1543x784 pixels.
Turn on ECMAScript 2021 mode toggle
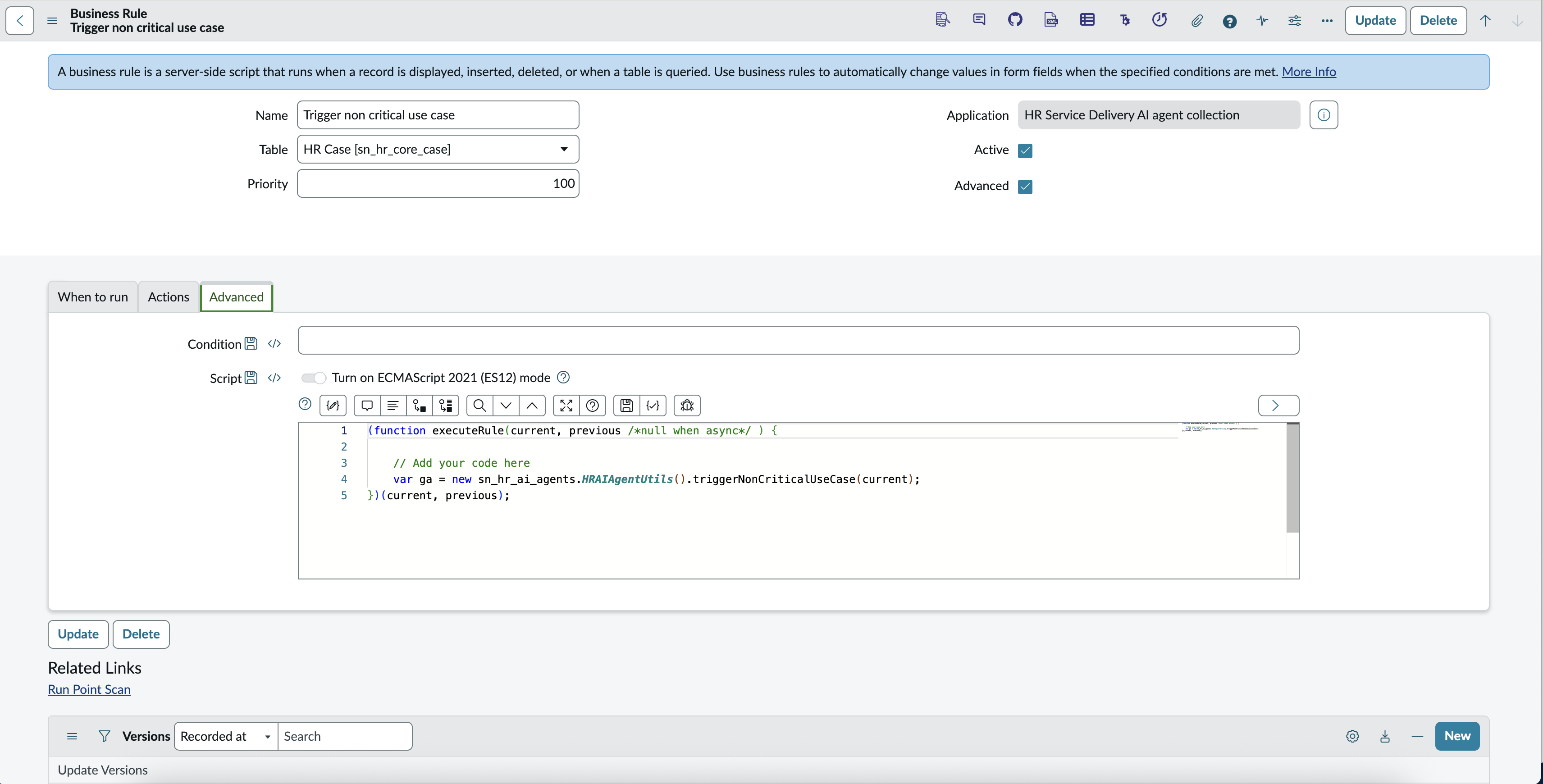[x=313, y=378]
